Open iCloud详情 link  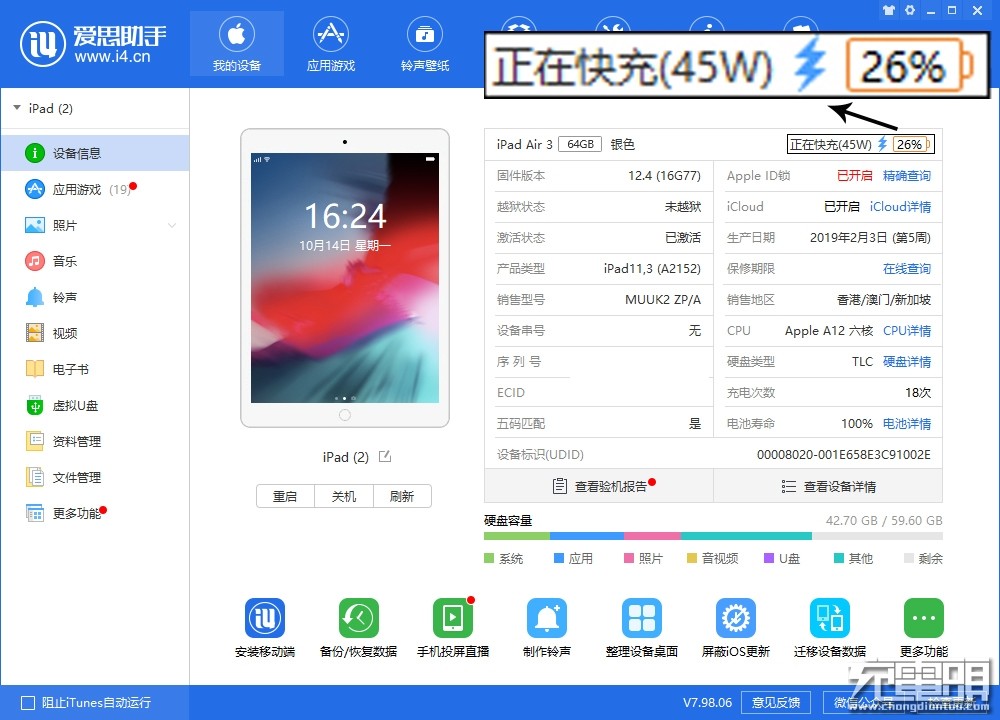pyautogui.click(x=900, y=207)
